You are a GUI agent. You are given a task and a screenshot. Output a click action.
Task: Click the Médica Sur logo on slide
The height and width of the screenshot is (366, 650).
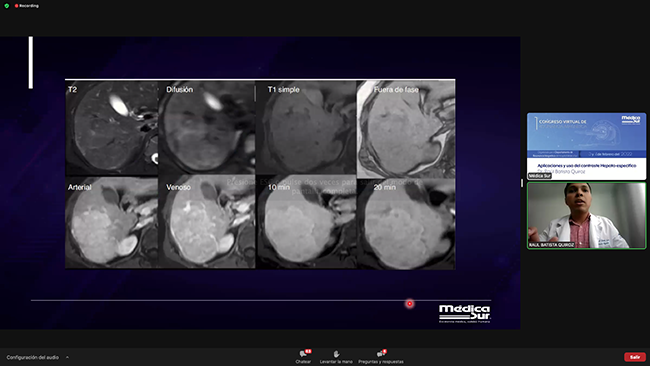click(x=465, y=314)
